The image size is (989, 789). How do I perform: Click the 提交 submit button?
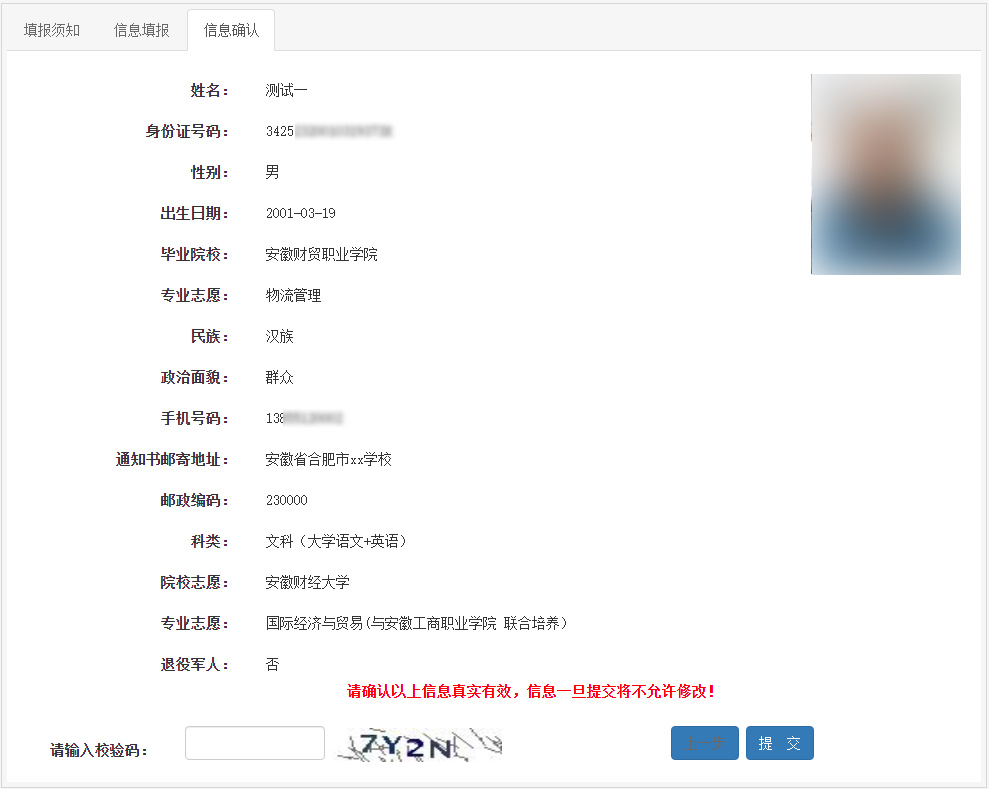click(779, 743)
